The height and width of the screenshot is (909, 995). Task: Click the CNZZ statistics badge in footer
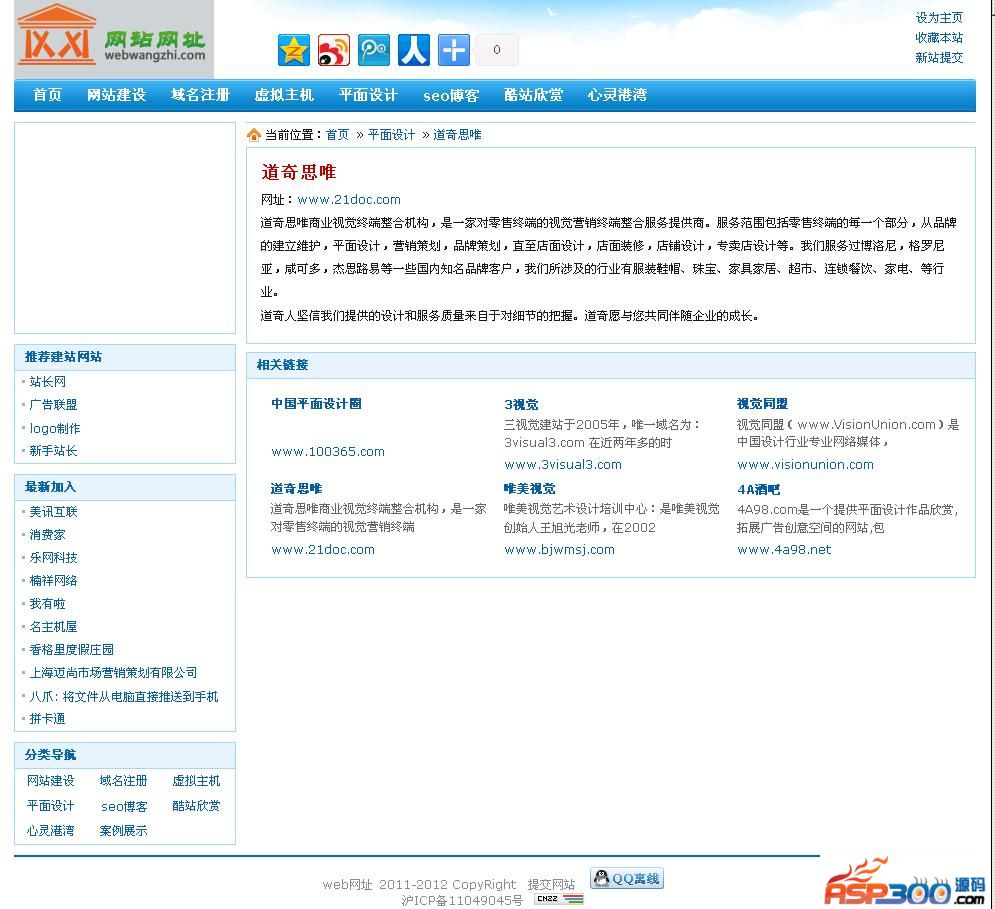(x=559, y=899)
